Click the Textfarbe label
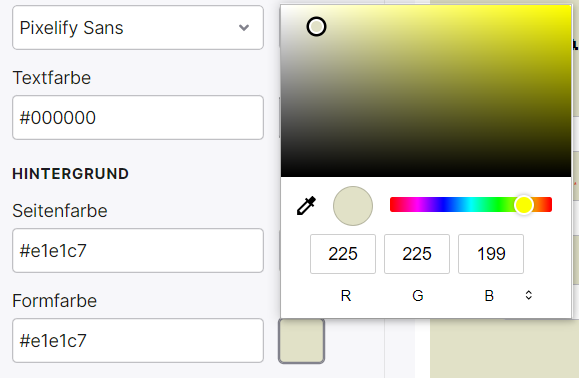579x378 pixels. 52,78
